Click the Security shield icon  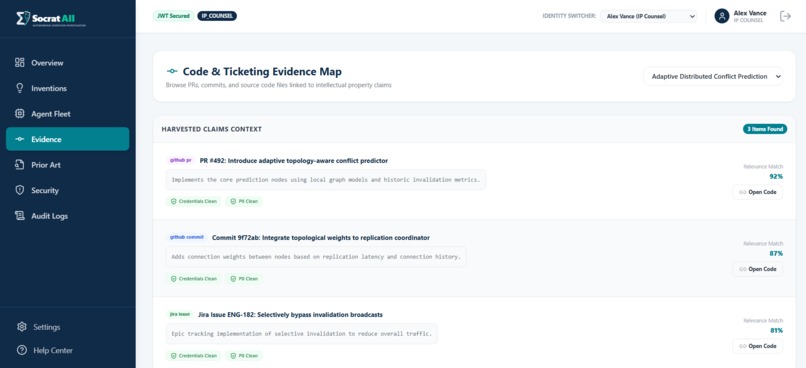[x=20, y=190]
